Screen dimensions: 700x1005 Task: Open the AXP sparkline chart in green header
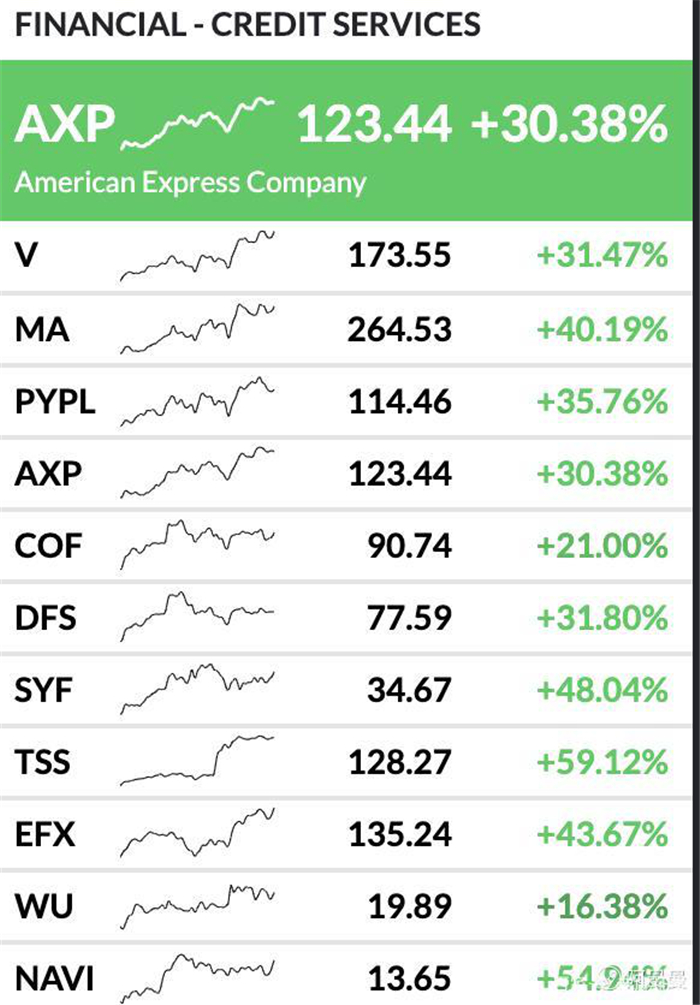(197, 123)
